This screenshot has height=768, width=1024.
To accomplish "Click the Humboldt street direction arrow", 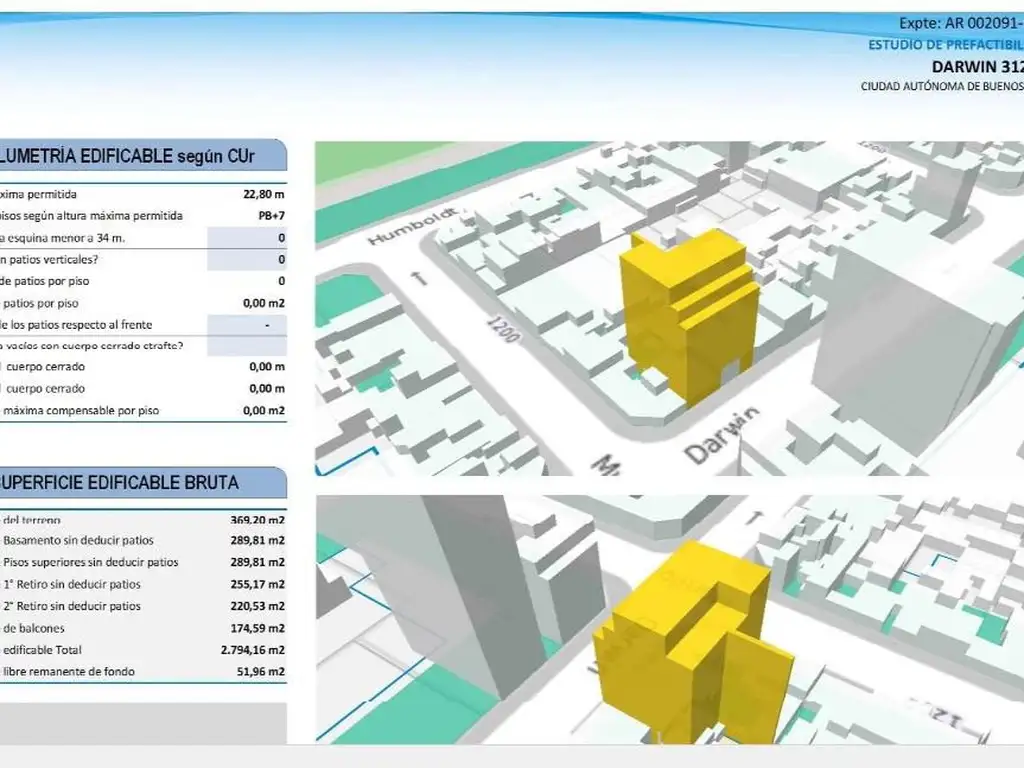I will click(x=421, y=279).
